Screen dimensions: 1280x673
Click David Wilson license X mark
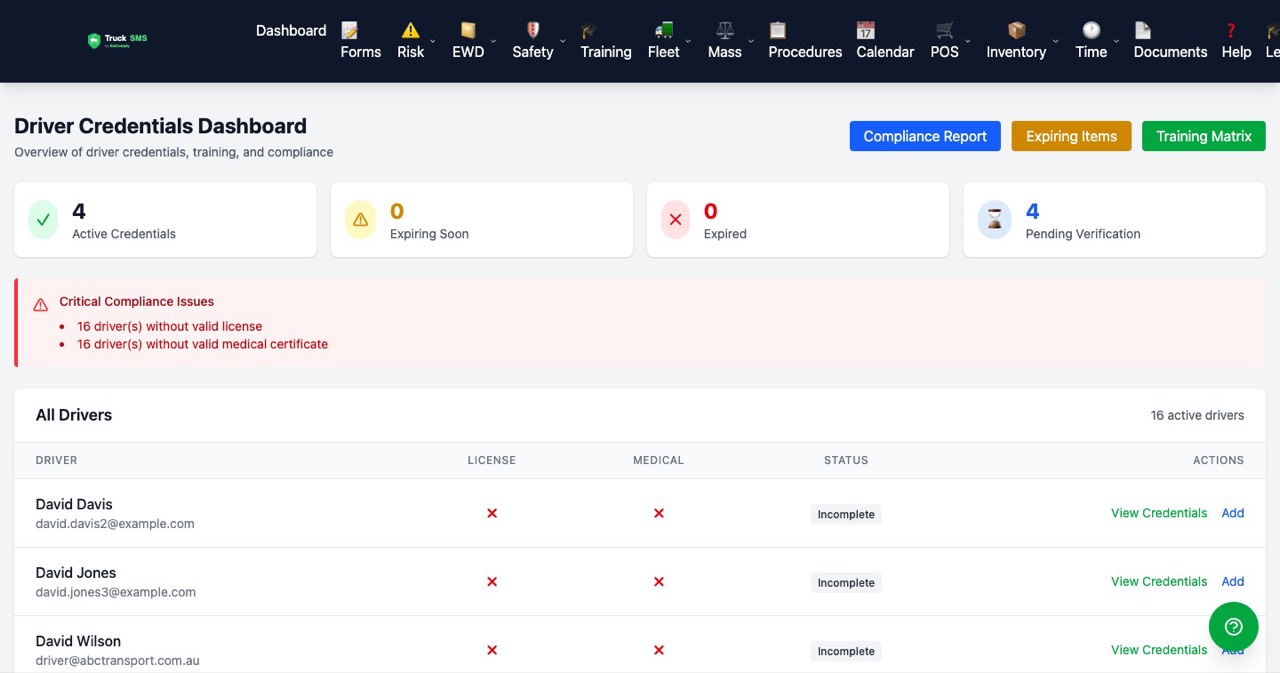point(492,650)
